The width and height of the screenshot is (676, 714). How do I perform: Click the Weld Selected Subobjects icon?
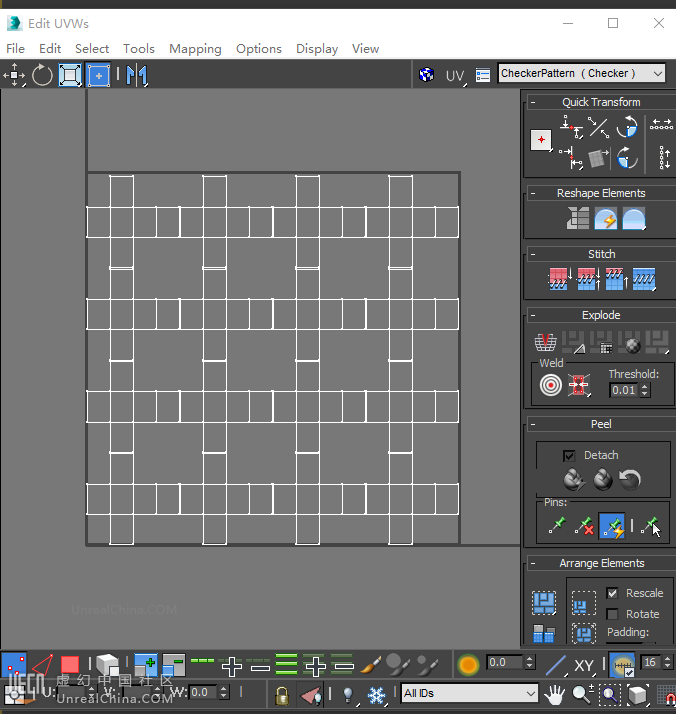[579, 385]
